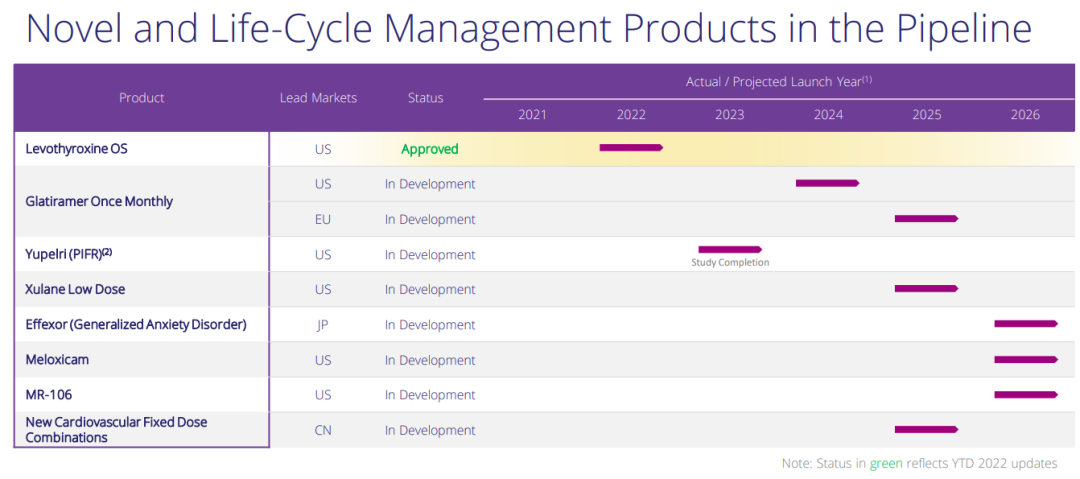Select the 'MR-106' product name
The image size is (1080, 479).
click(x=48, y=395)
